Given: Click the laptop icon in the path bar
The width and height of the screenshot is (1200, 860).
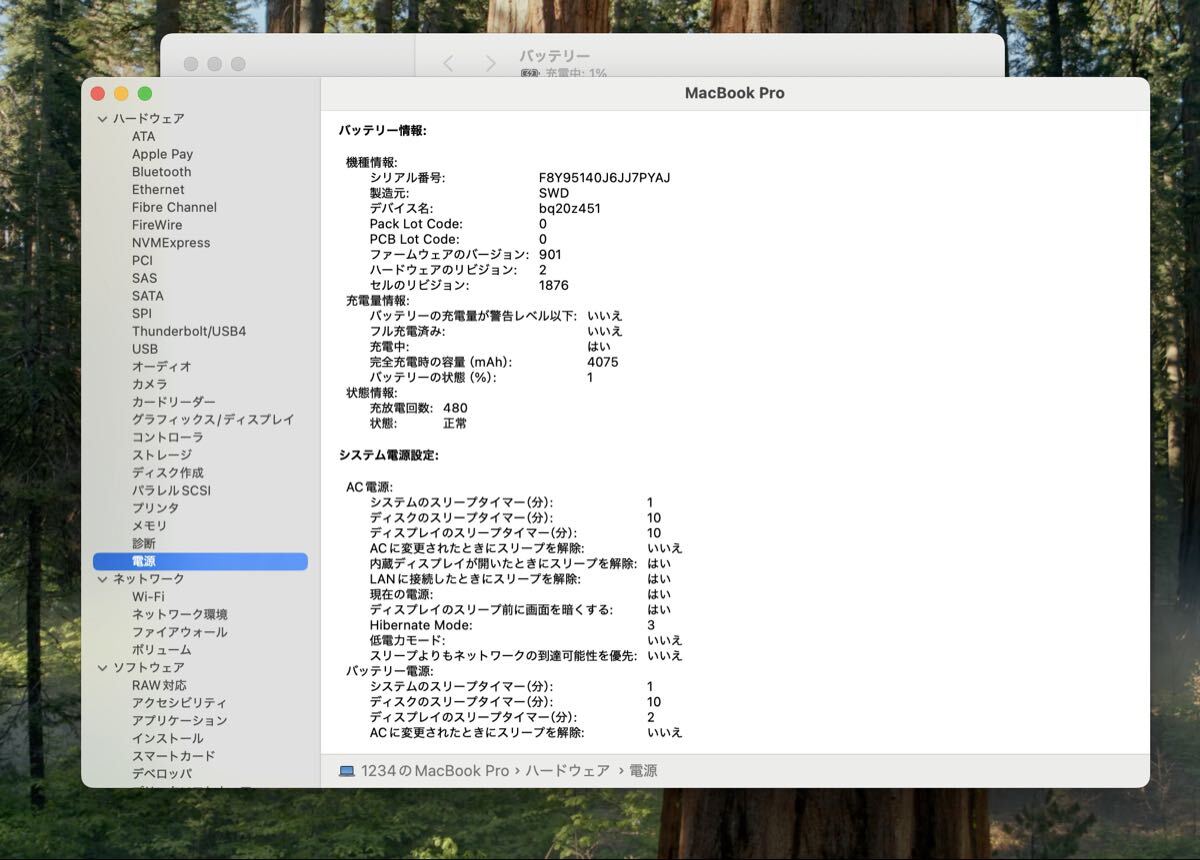Looking at the screenshot, I should (347, 771).
